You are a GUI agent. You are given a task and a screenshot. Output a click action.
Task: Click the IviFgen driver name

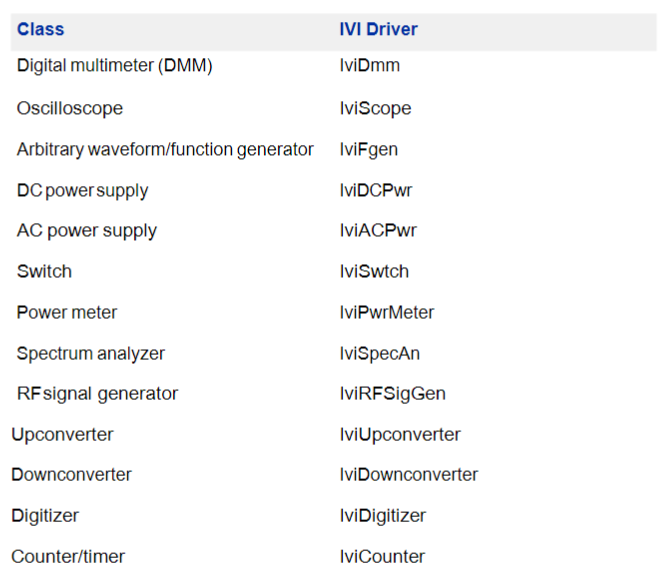coord(369,150)
